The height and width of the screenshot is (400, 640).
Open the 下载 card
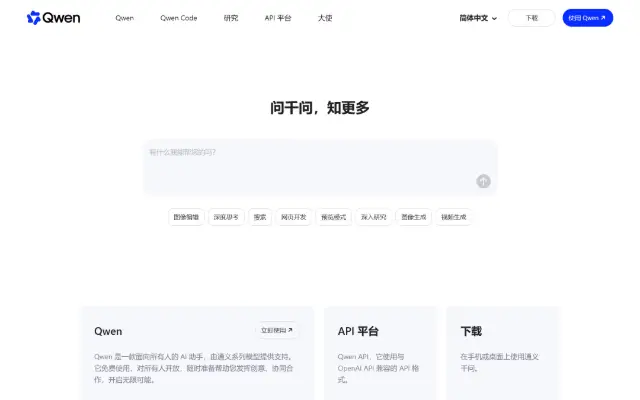[503, 353]
